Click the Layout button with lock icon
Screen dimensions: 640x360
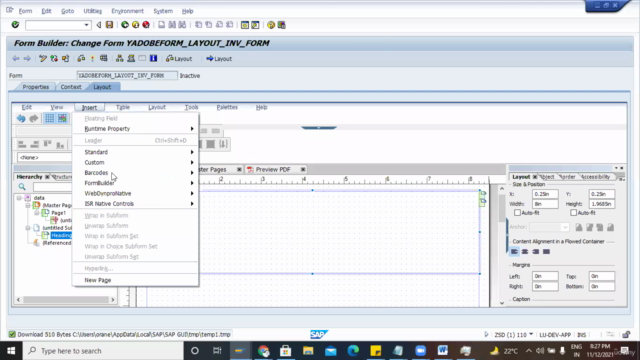click(x=179, y=58)
